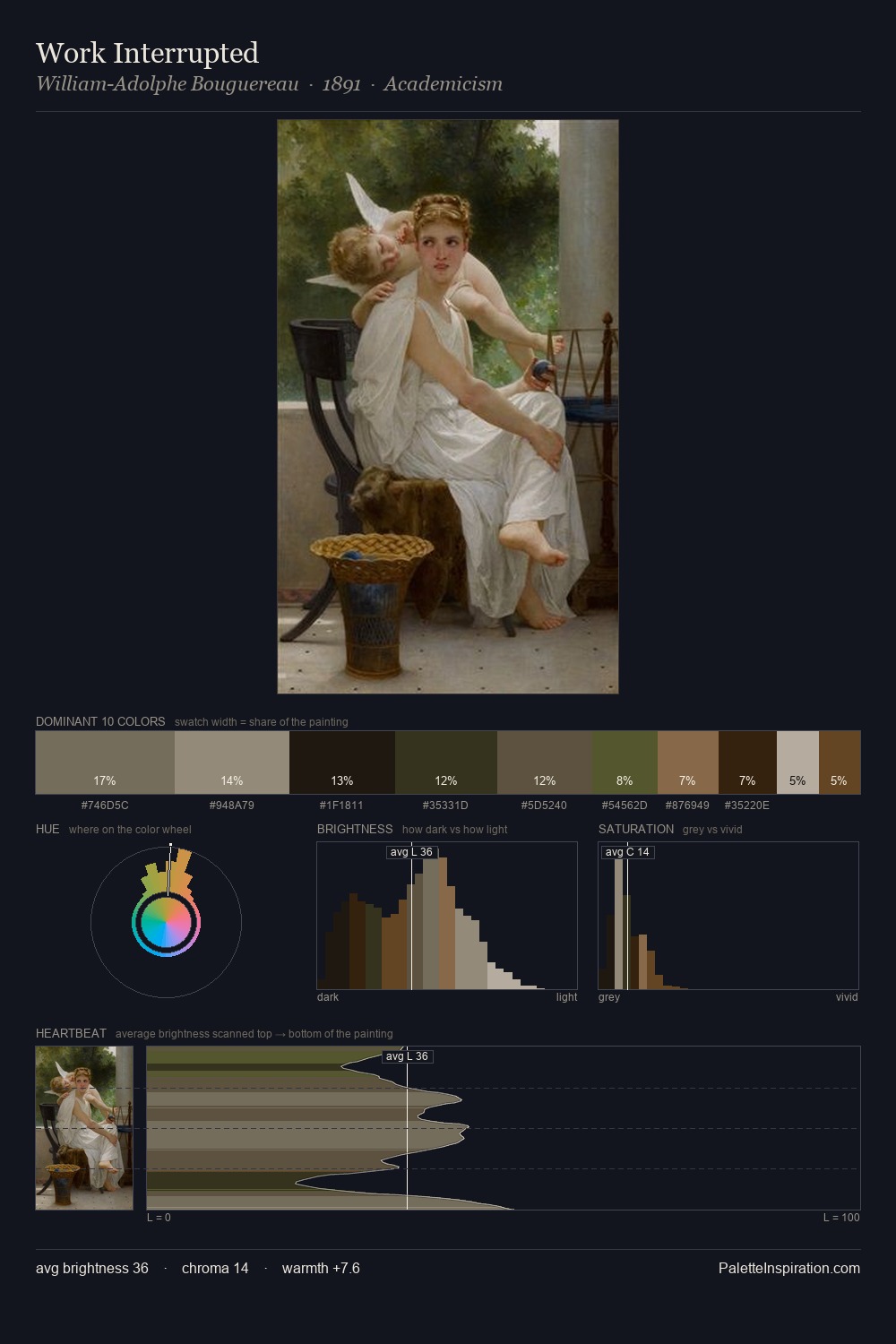Click the year 1891
Image resolution: width=896 pixels, height=1344 pixels.
pos(341,84)
